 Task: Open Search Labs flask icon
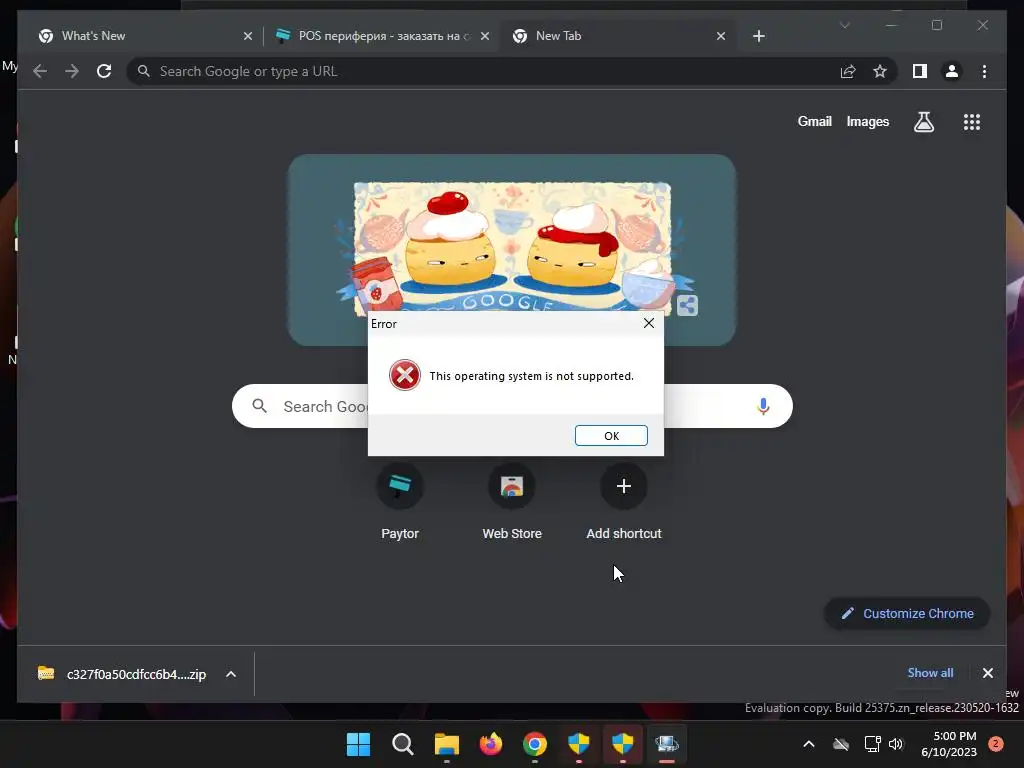[923, 121]
